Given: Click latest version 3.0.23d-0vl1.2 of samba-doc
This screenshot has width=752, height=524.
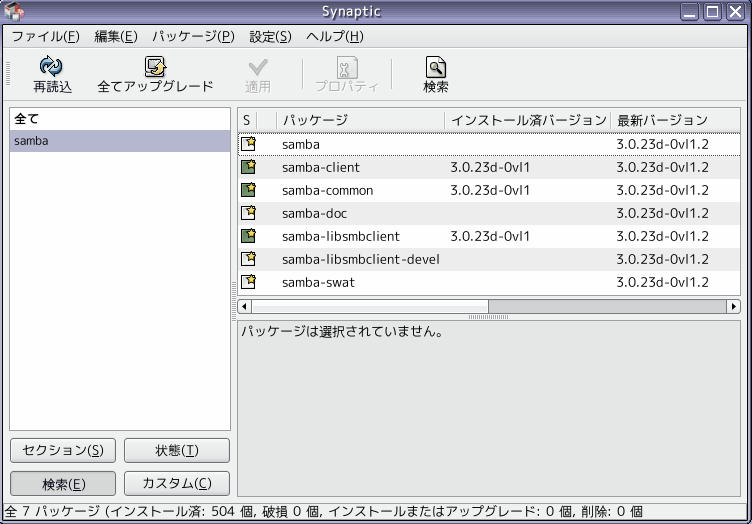Looking at the screenshot, I should coord(662,213).
